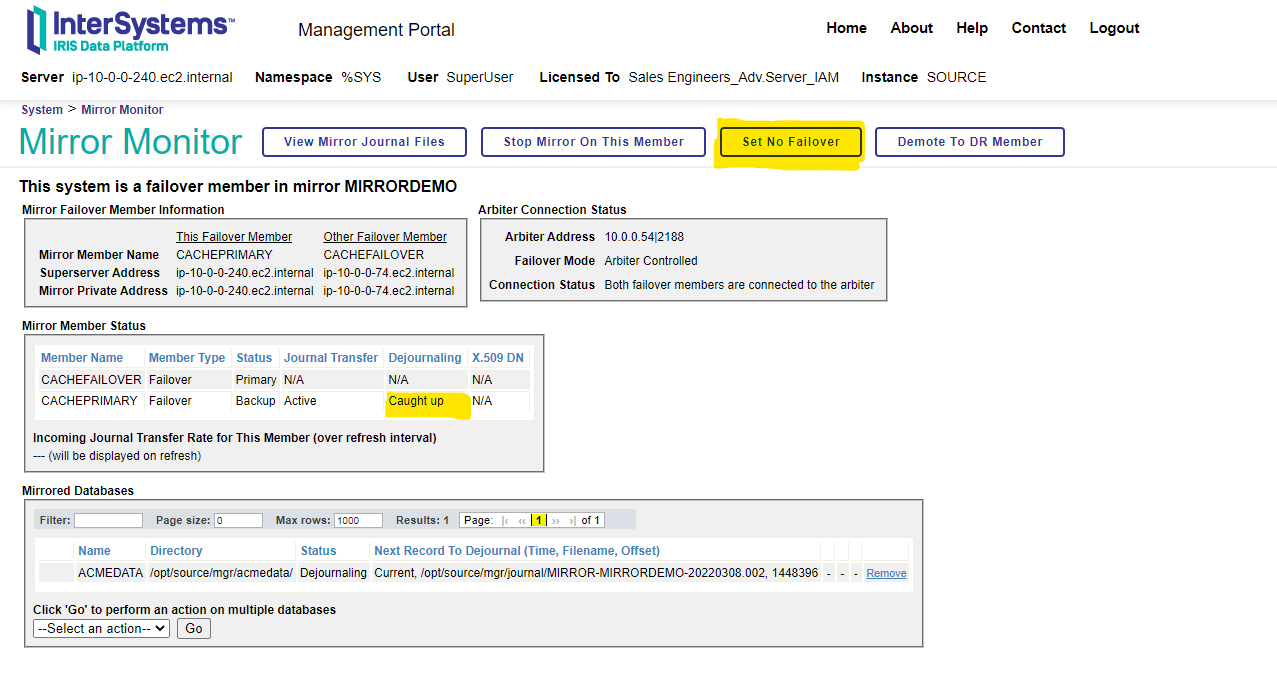
Task: Open the Help menu item
Action: pyautogui.click(x=971, y=28)
